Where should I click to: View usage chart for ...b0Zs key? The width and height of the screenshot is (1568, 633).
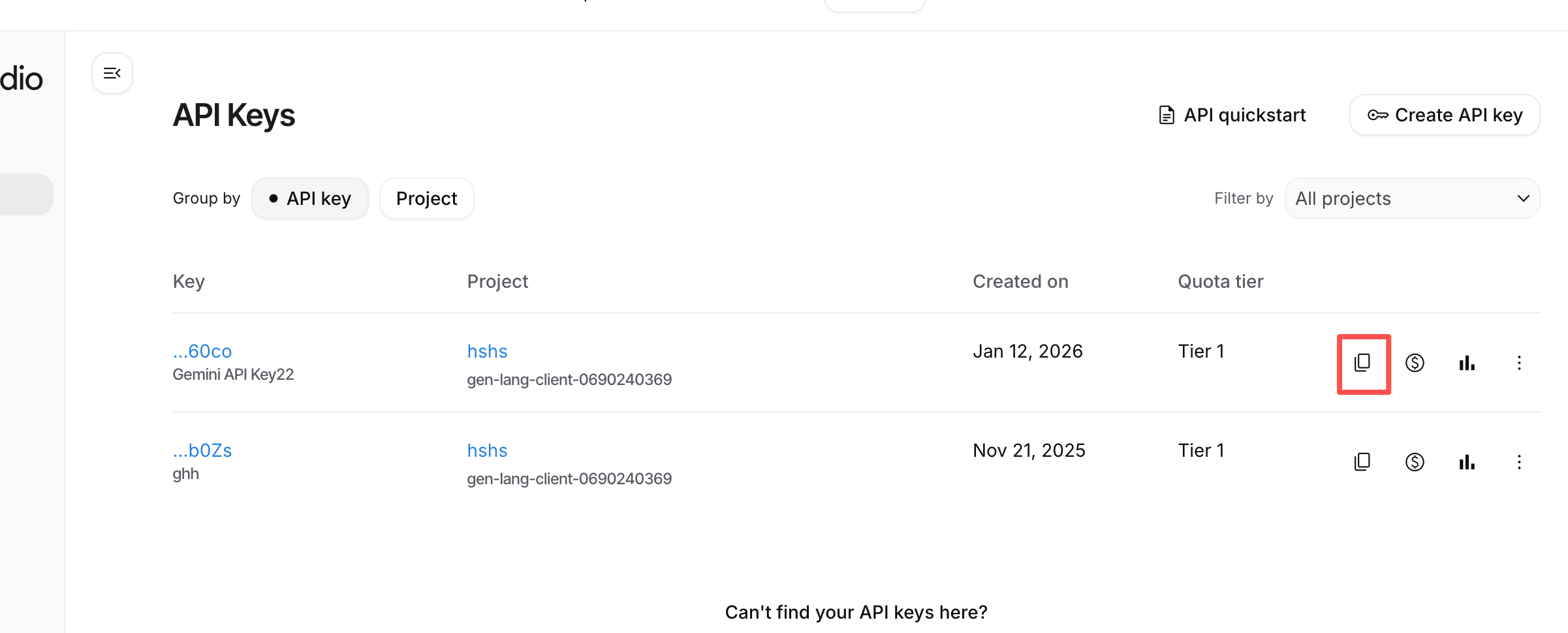(x=1467, y=462)
